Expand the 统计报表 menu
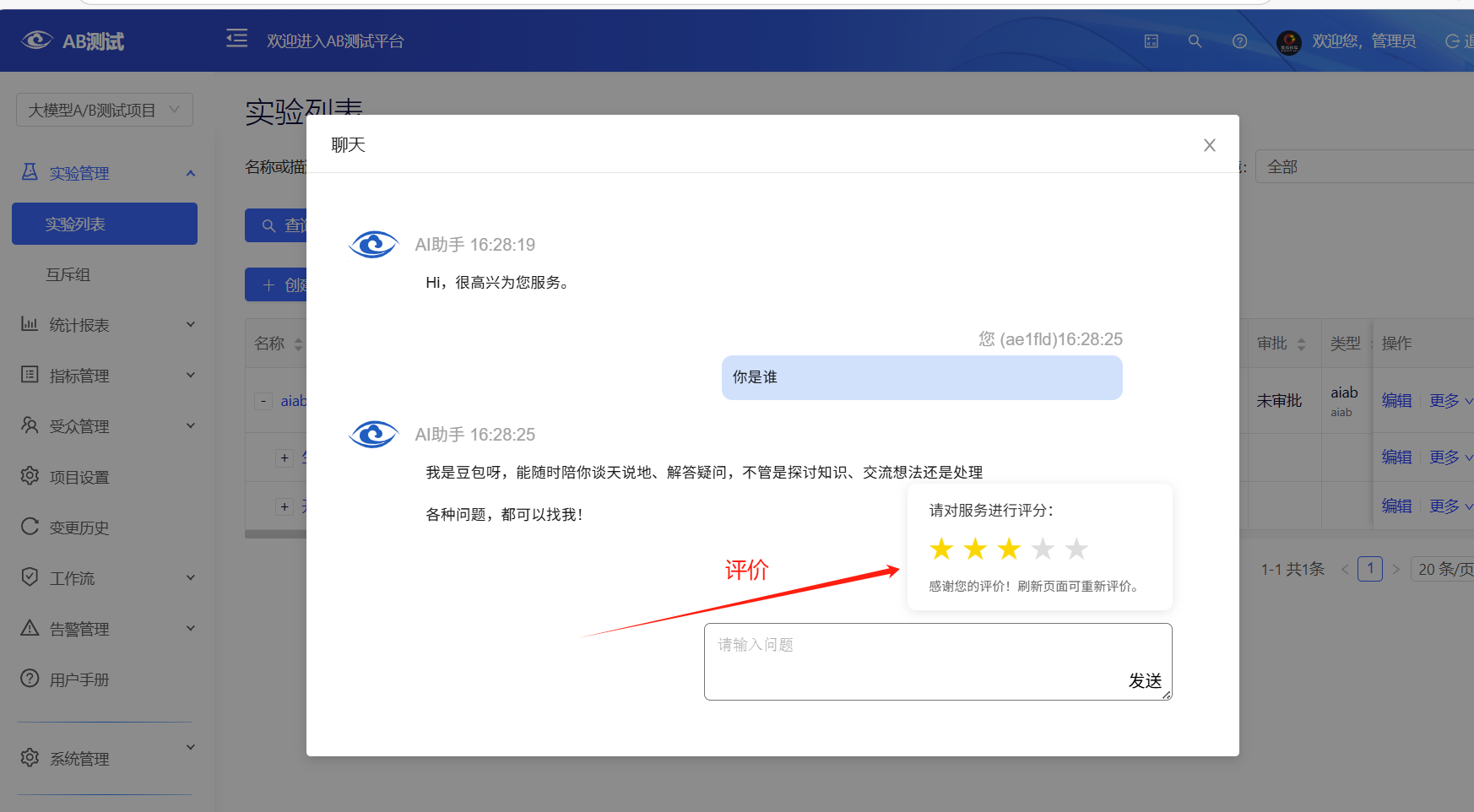 (108, 325)
